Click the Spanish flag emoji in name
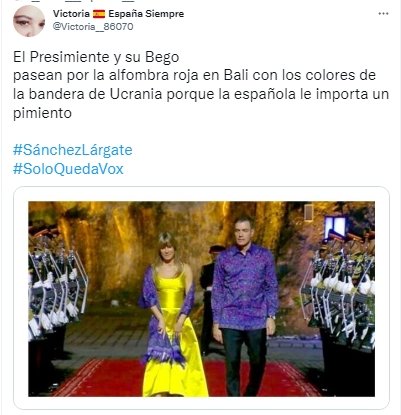Screen dimensions: 401x415 [99, 14]
